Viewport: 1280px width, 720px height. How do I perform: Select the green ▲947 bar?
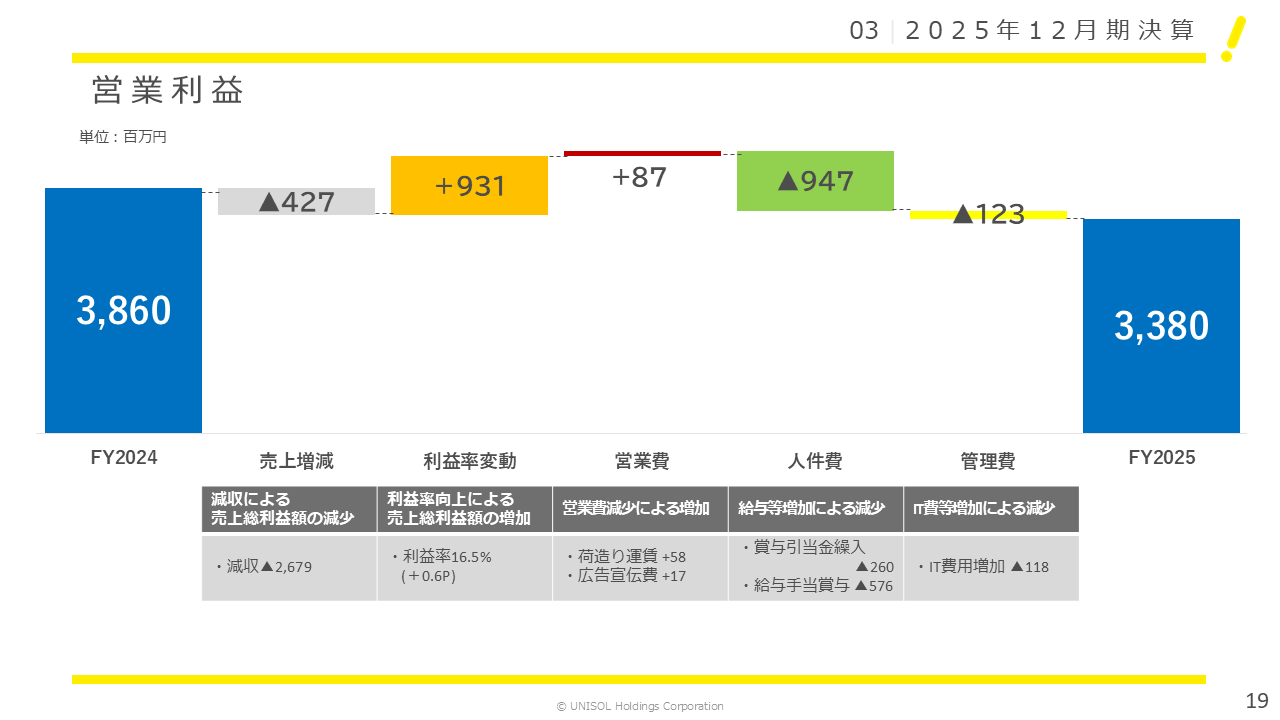pos(815,181)
